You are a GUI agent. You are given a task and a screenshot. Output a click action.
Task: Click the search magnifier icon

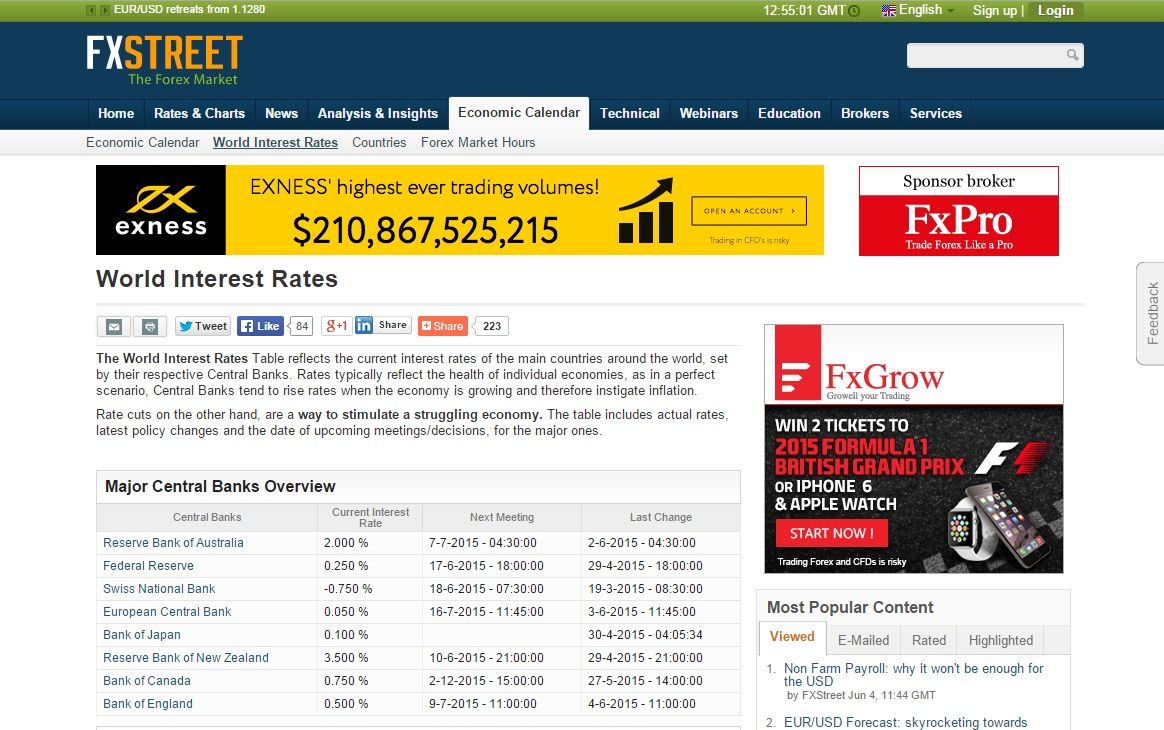[x=1072, y=55]
